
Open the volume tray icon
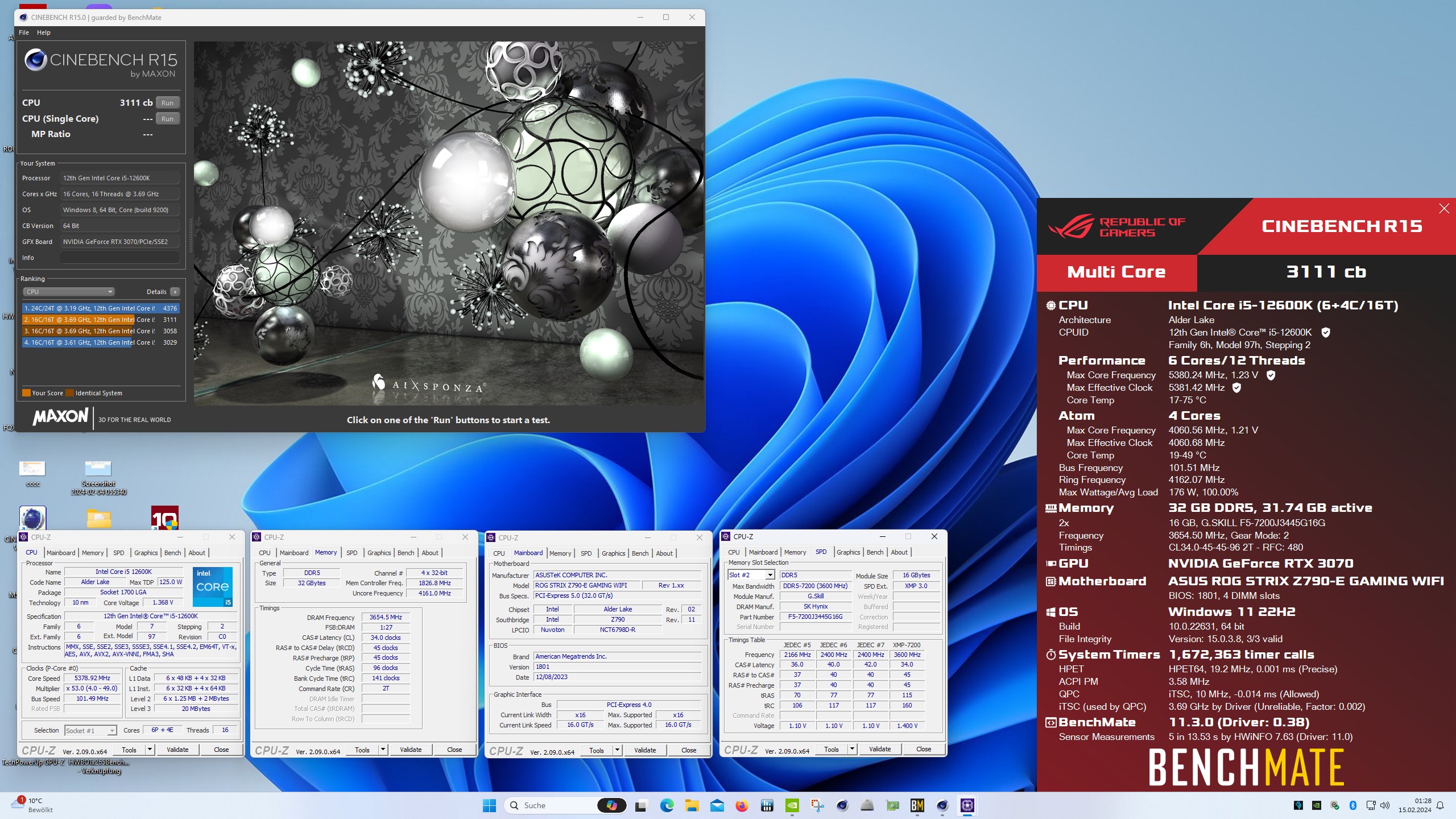[1385, 805]
